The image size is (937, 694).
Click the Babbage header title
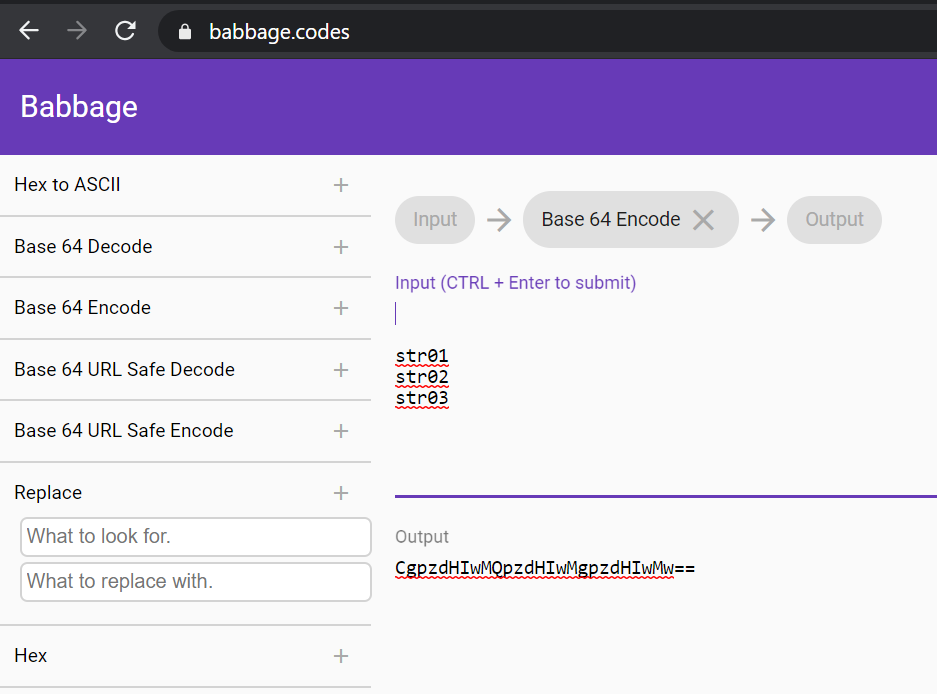point(79,106)
